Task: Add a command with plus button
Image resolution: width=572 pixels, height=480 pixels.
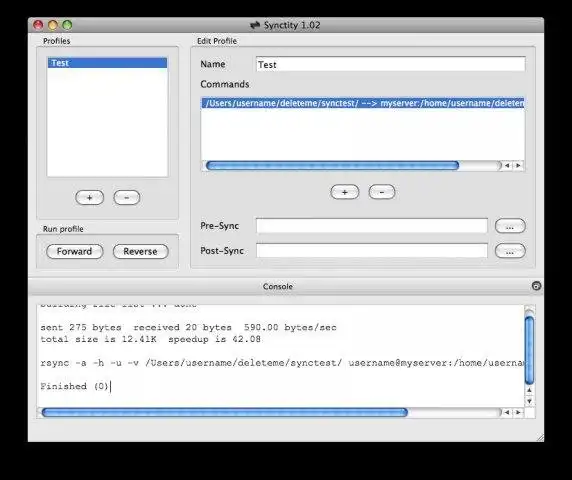Action: click(345, 192)
